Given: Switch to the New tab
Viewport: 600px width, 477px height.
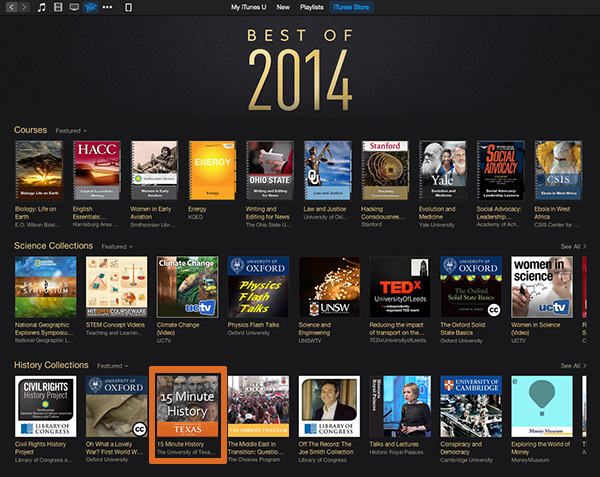Looking at the screenshot, I should (283, 7).
